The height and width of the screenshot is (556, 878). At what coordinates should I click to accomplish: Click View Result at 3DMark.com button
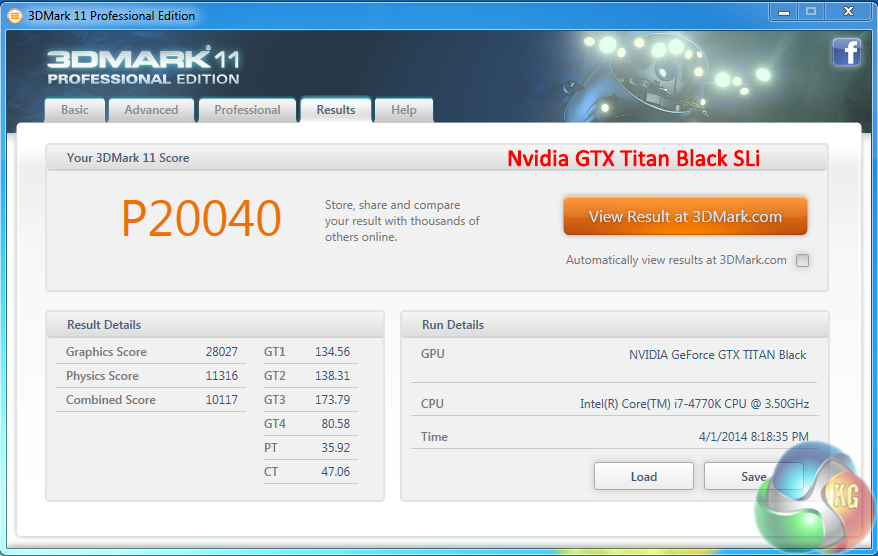coord(685,216)
